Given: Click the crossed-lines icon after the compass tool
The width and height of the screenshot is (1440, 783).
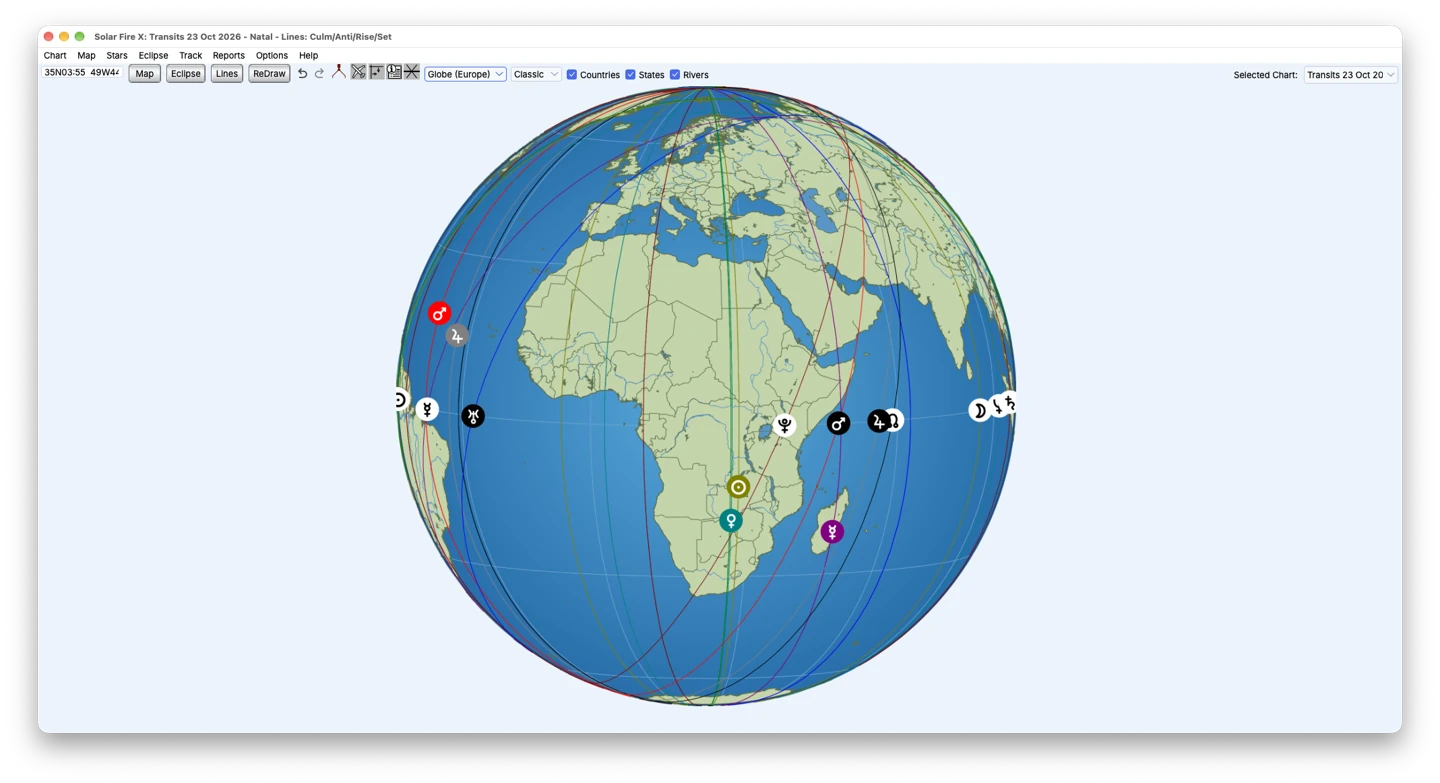Looking at the screenshot, I should (x=358, y=72).
